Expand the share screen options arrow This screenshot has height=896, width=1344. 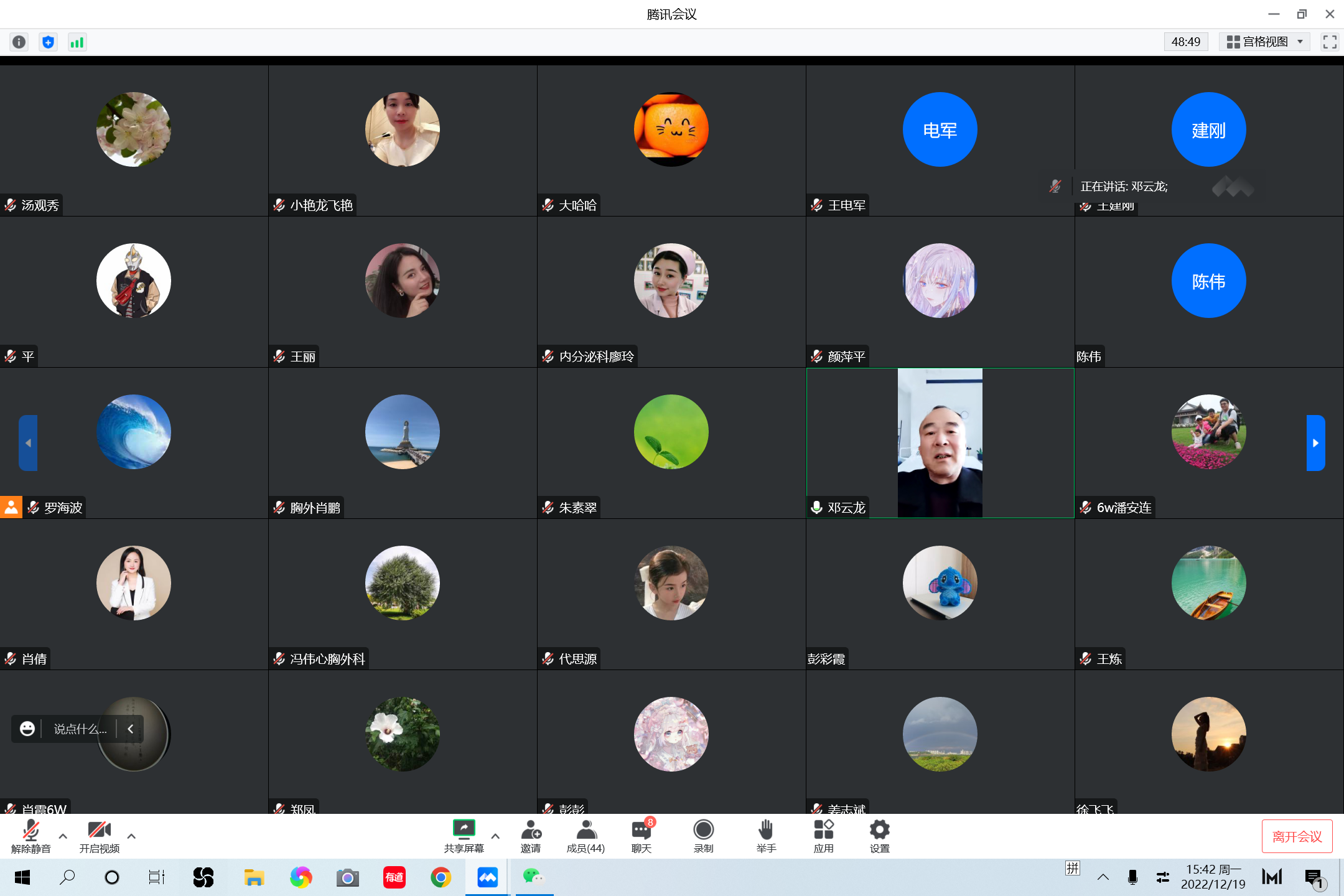495,836
